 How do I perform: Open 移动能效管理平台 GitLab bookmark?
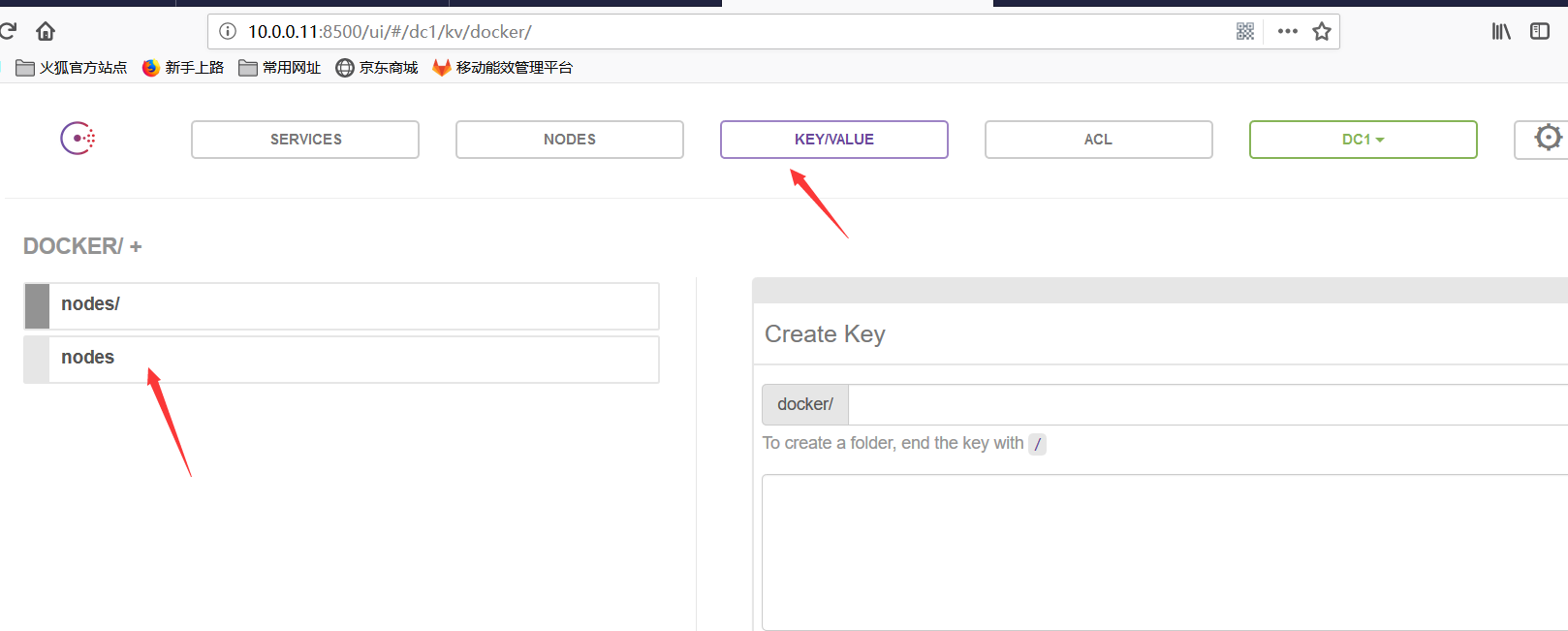(503, 67)
